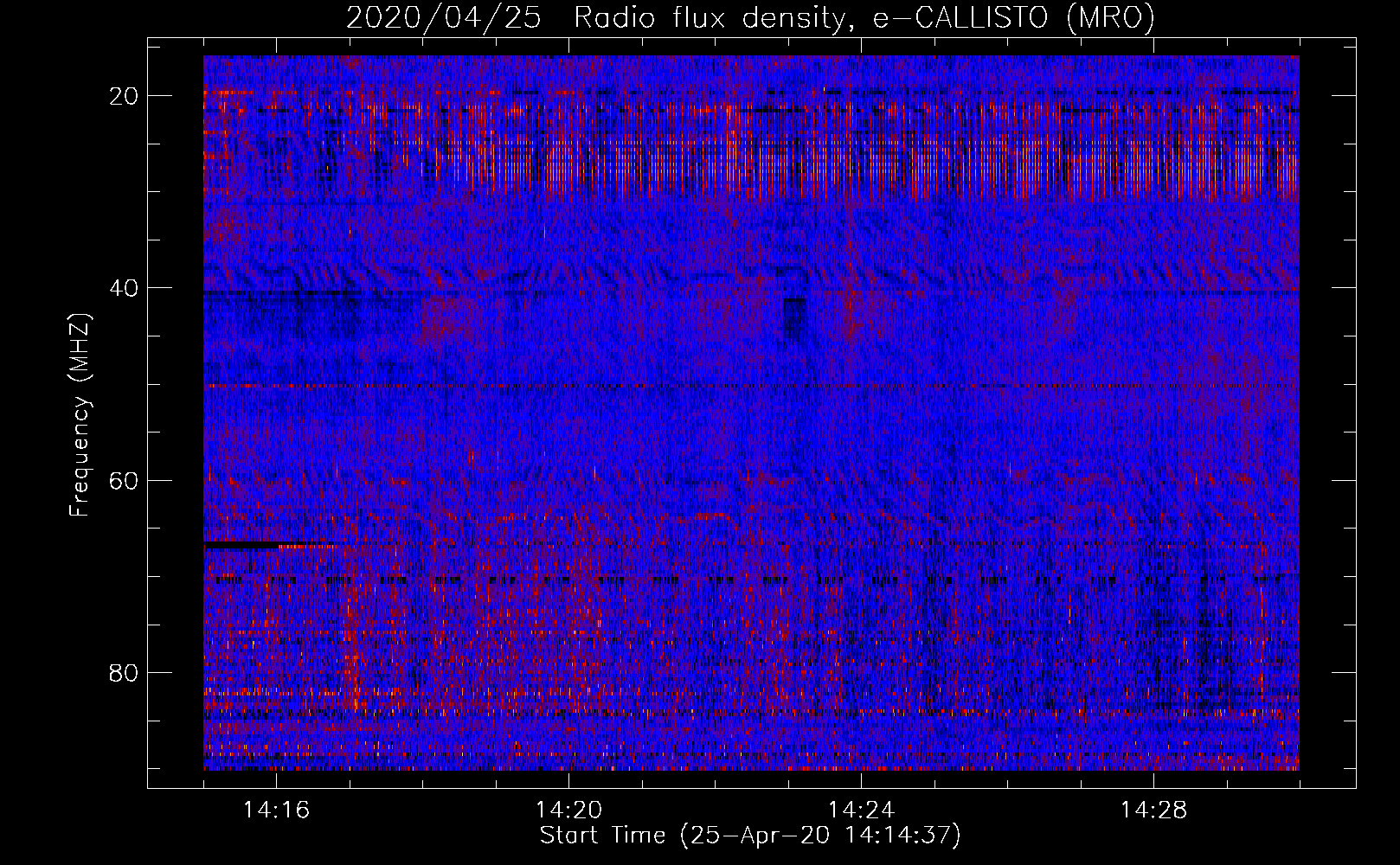
Task: Click the '40' frequency tick label
Action: click(x=125, y=288)
